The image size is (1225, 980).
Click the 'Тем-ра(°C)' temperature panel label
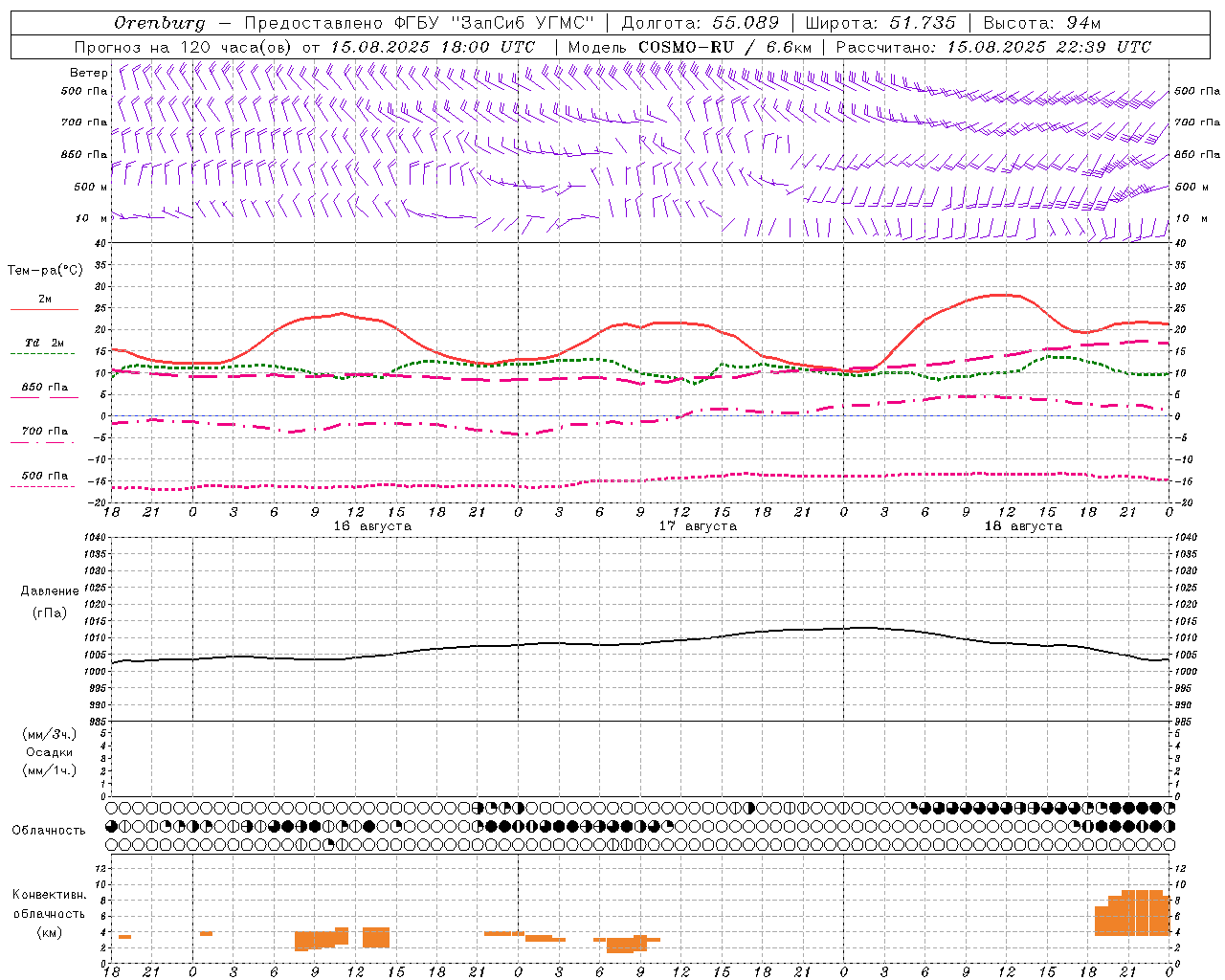click(45, 271)
